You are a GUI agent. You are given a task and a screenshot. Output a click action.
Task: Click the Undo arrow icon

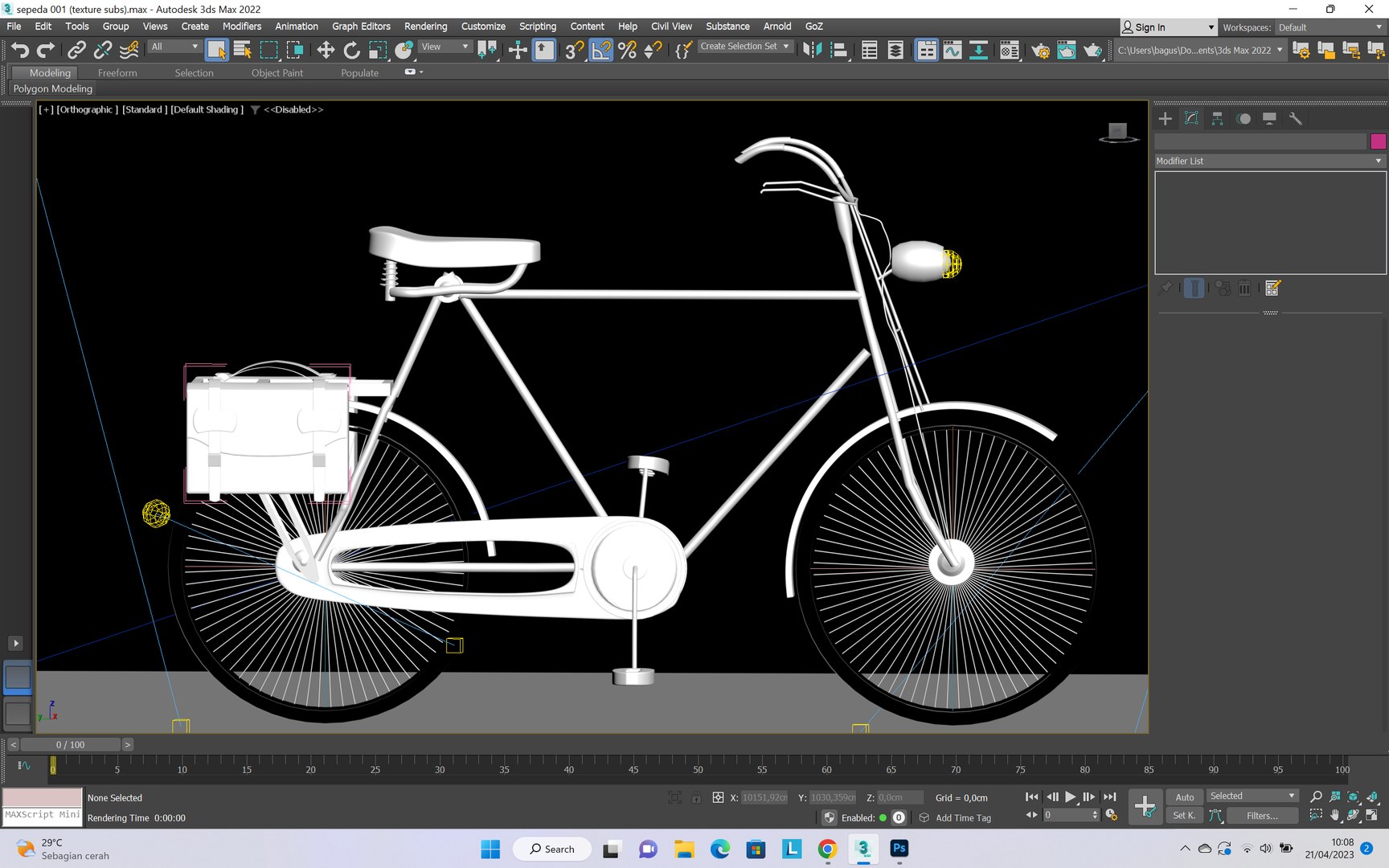coord(20,50)
